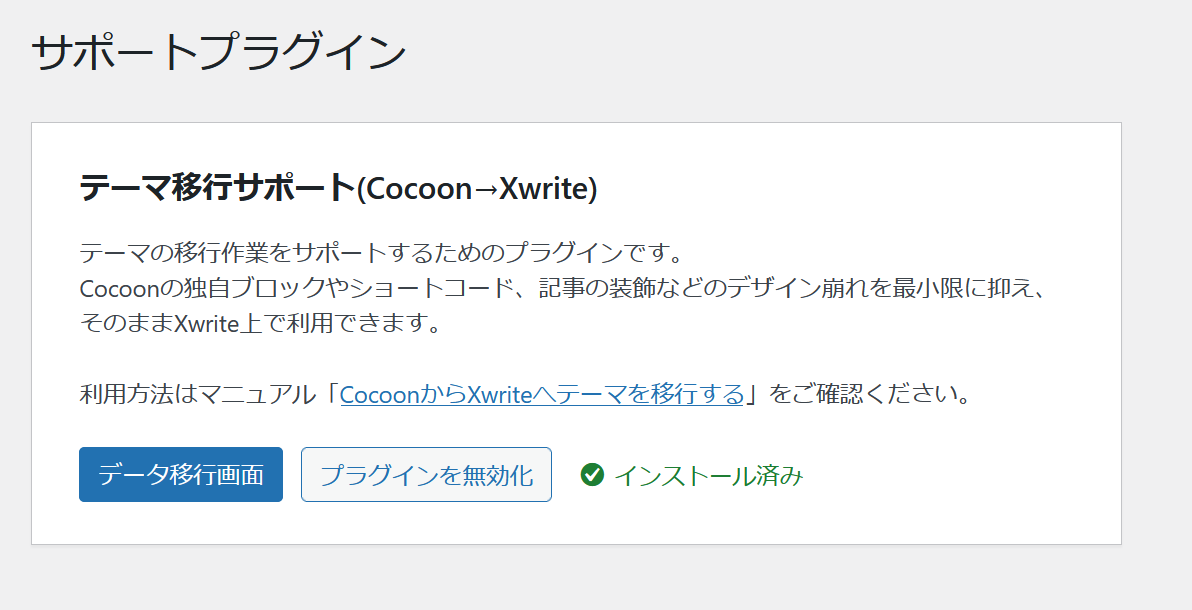Click the インストール済み status text
This screenshot has height=610, width=1192.
[x=708, y=475]
